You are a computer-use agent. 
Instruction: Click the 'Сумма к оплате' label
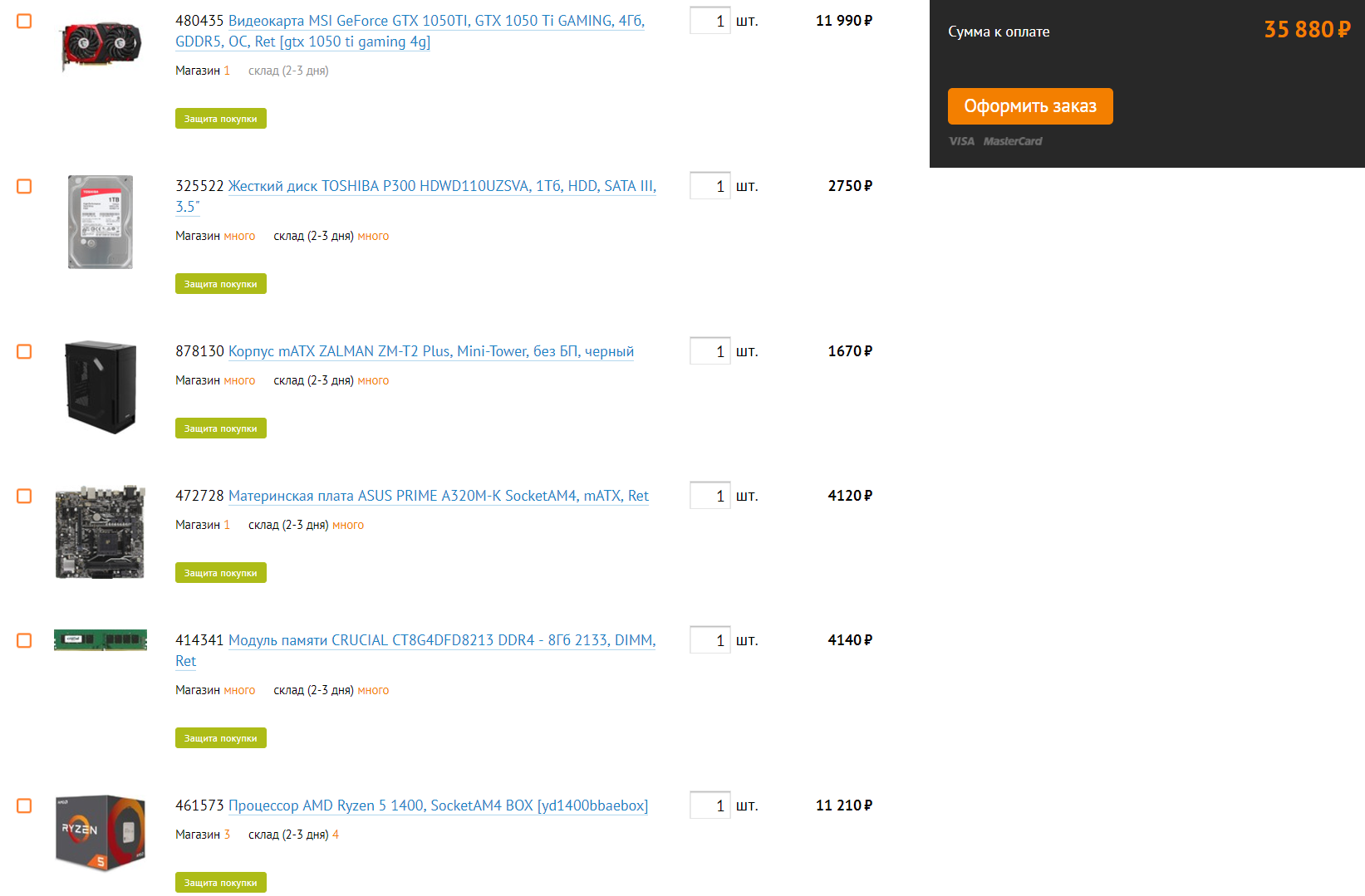999,32
